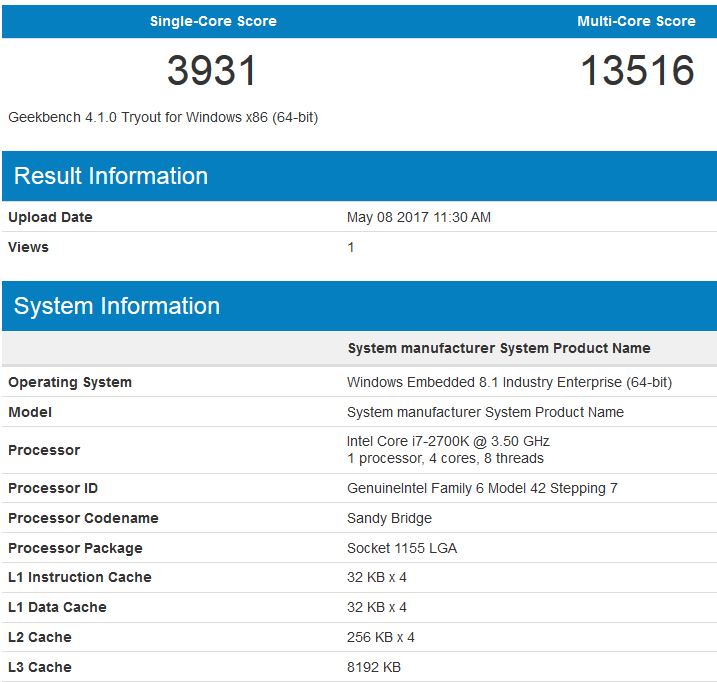This screenshot has height=682, width=717.
Task: Click the Model row label
Action: [30, 412]
